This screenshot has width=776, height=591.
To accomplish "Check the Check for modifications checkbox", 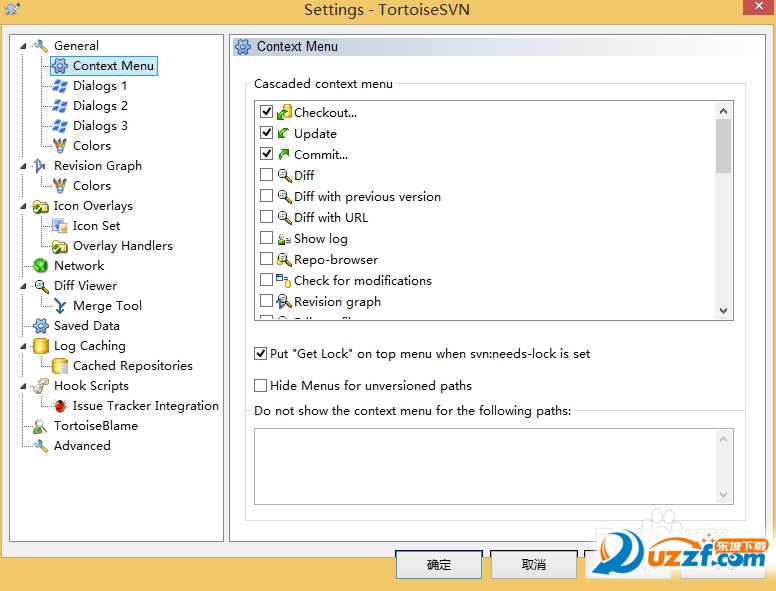I will [x=266, y=280].
